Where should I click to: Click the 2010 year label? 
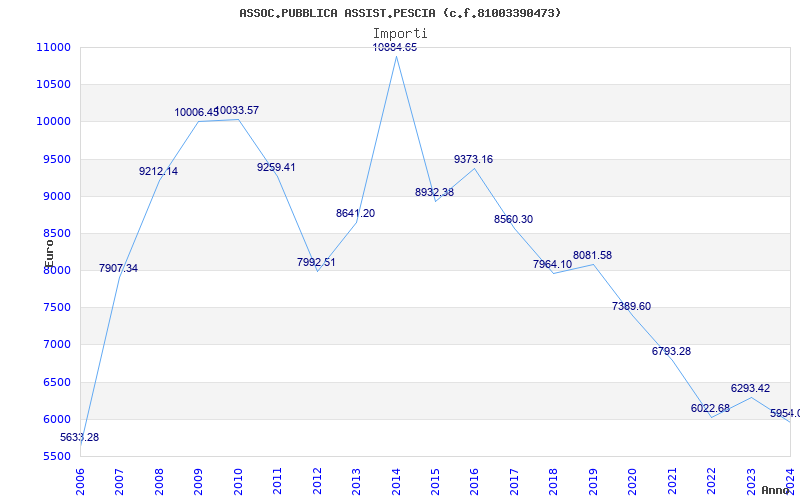[x=238, y=482]
